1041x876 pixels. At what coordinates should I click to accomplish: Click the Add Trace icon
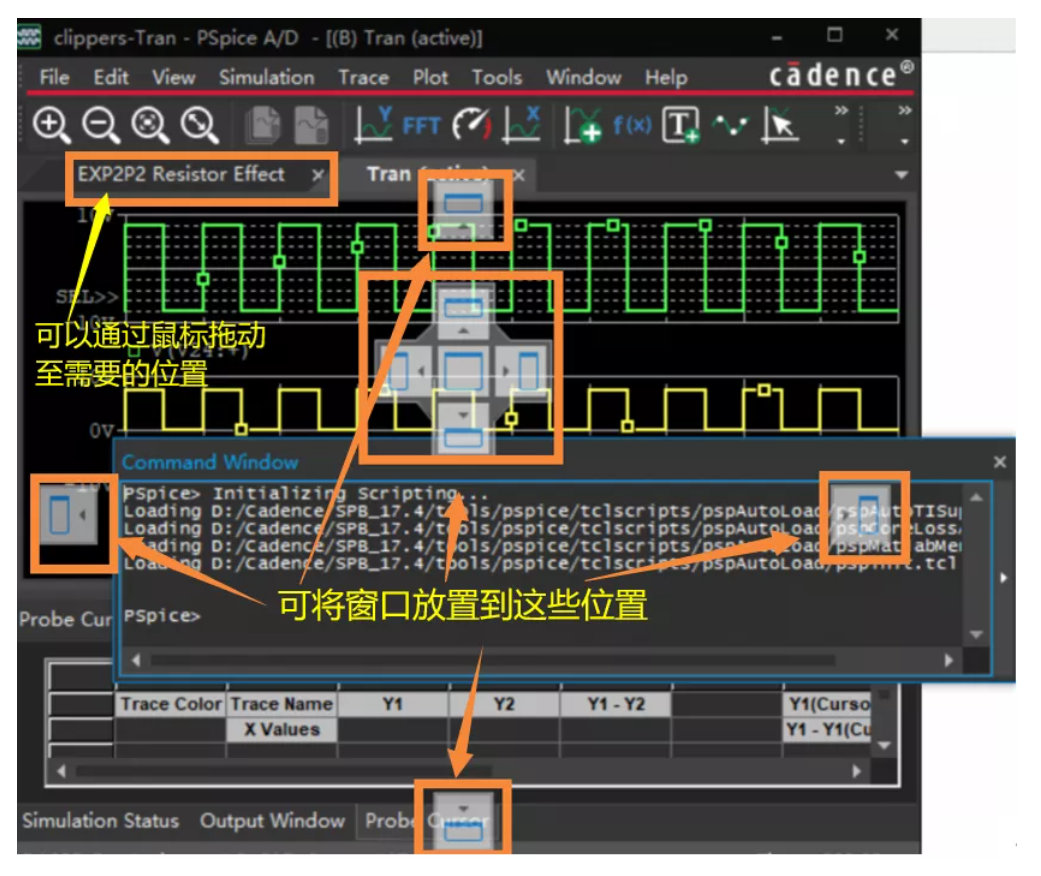click(582, 125)
